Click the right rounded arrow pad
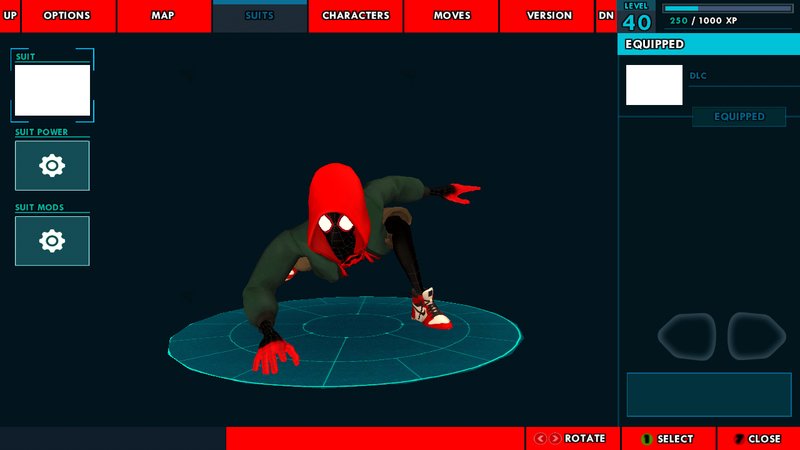This screenshot has width=800, height=450. [757, 337]
